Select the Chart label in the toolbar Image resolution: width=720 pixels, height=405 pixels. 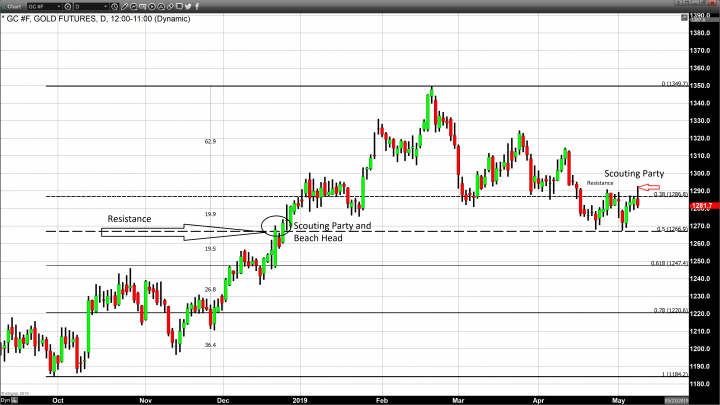click(13, 6)
